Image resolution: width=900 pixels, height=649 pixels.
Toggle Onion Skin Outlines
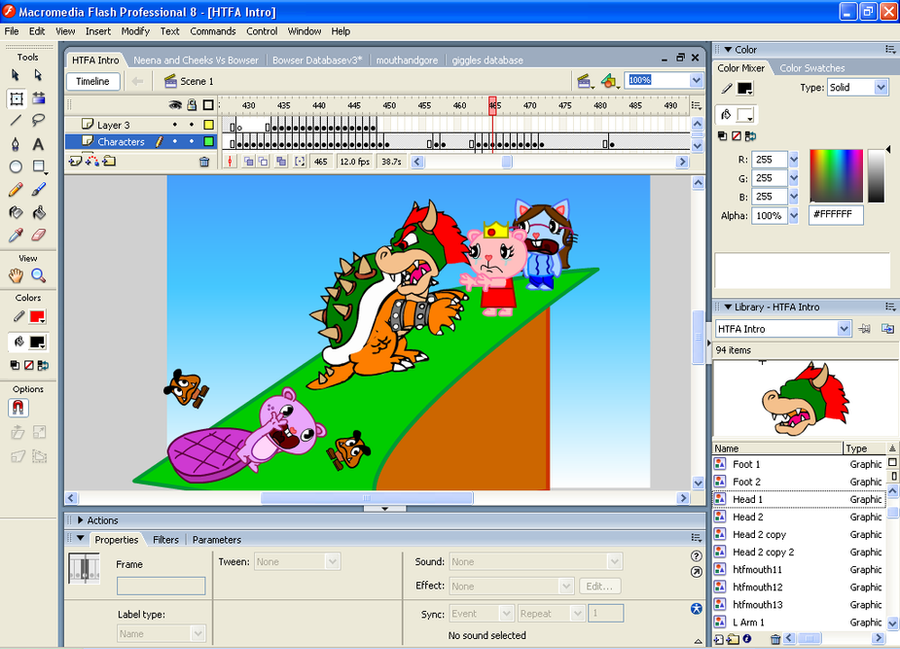(x=262, y=162)
